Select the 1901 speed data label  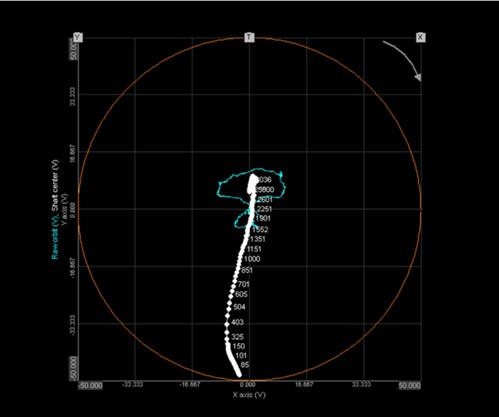pyautogui.click(x=263, y=218)
